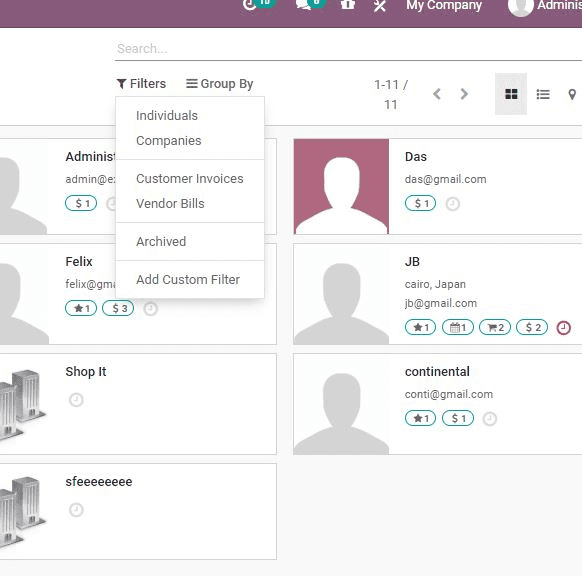Click continental opportunities star badge

[x=420, y=418]
